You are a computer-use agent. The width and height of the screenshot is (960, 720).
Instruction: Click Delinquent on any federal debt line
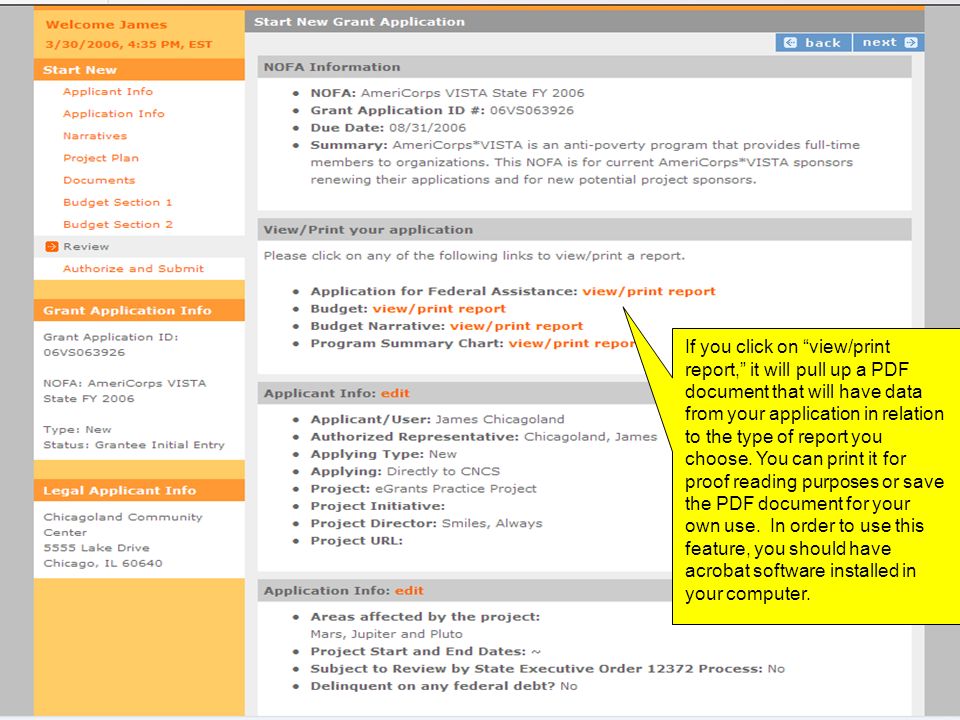pyautogui.click(x=444, y=686)
